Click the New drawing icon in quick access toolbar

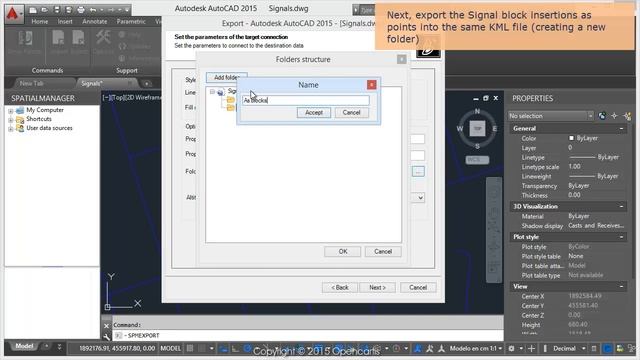coord(33,10)
